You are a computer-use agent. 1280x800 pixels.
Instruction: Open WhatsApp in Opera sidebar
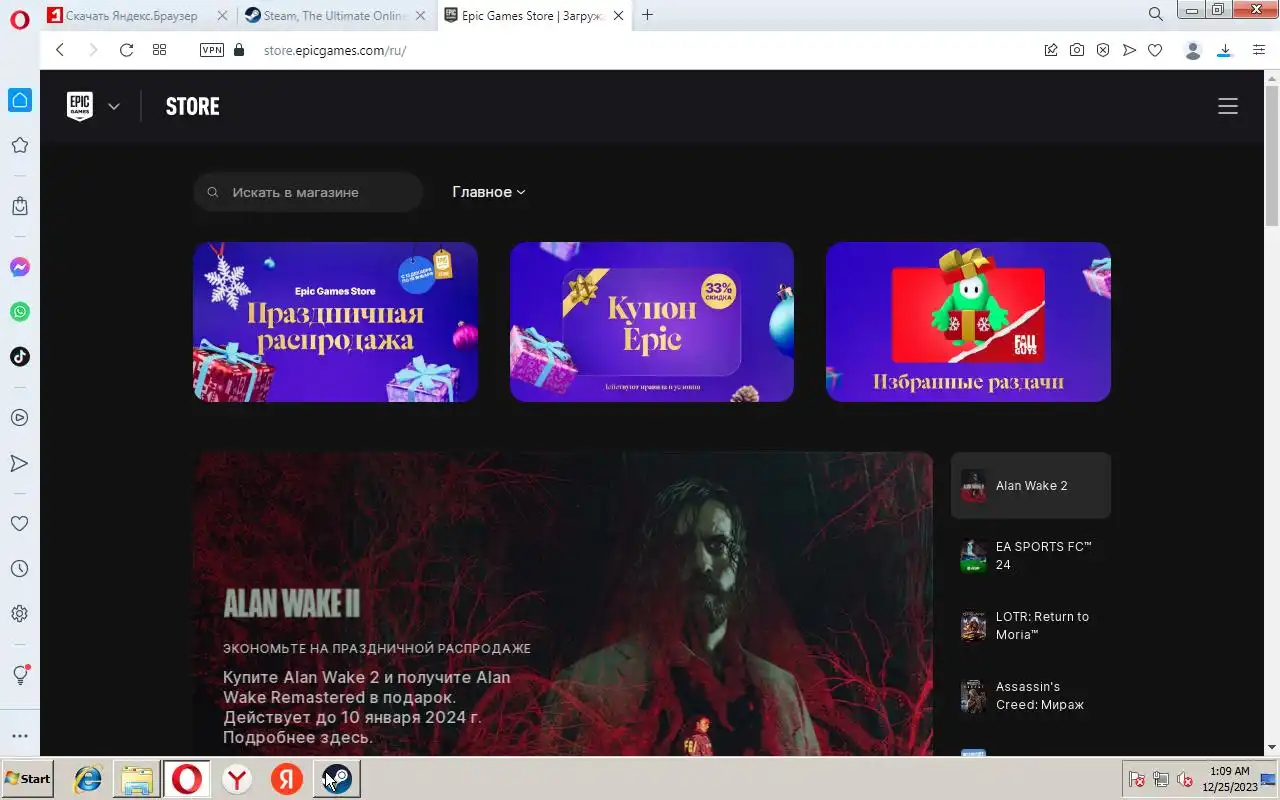tap(19, 312)
